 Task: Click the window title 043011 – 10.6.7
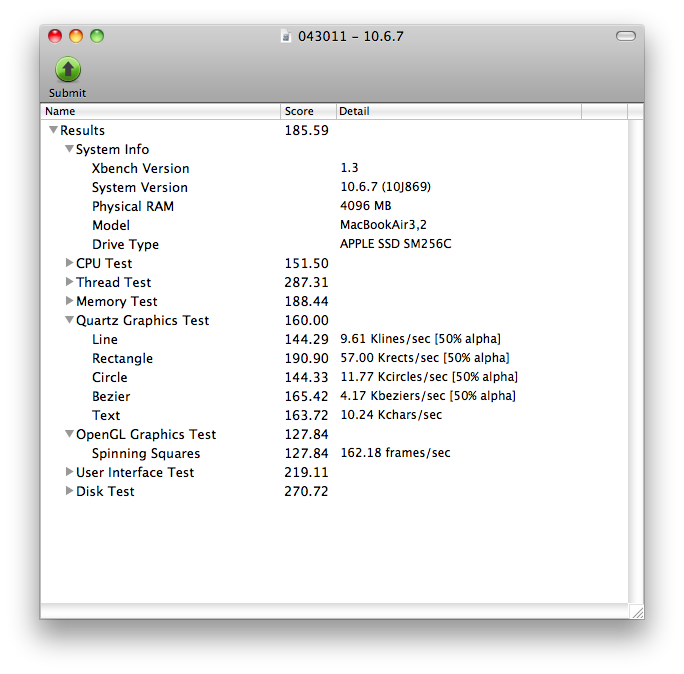coord(351,36)
